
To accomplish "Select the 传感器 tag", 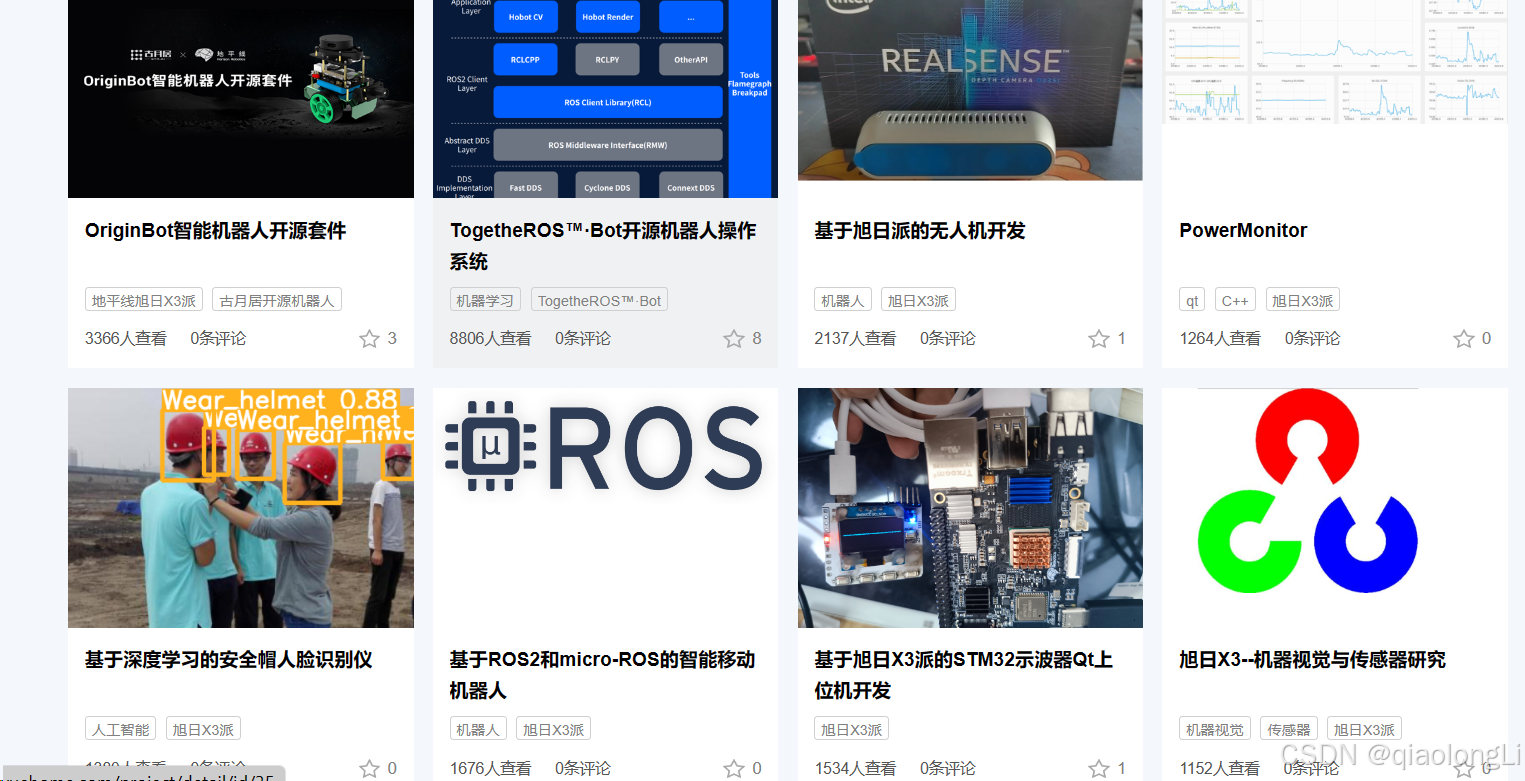I will click(x=1288, y=729).
